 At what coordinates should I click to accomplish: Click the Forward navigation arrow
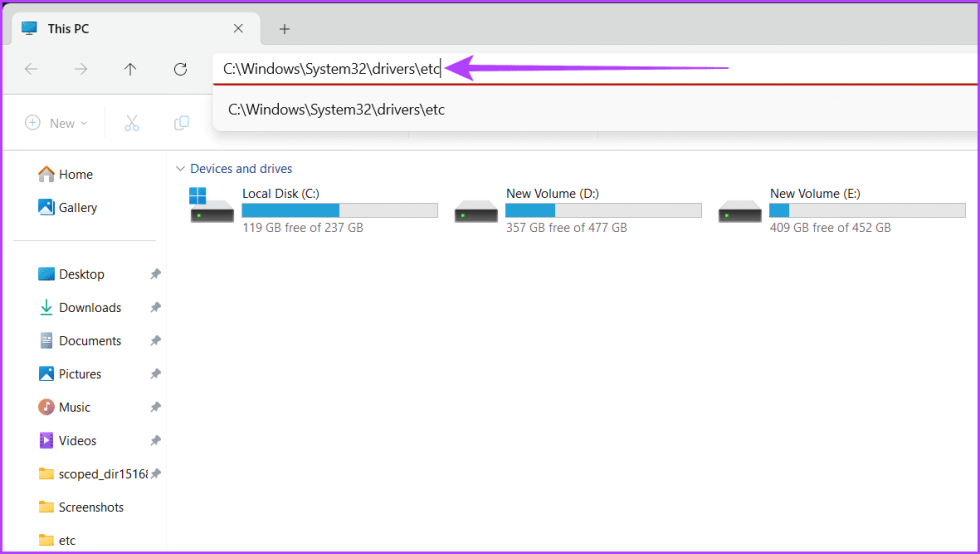[81, 69]
